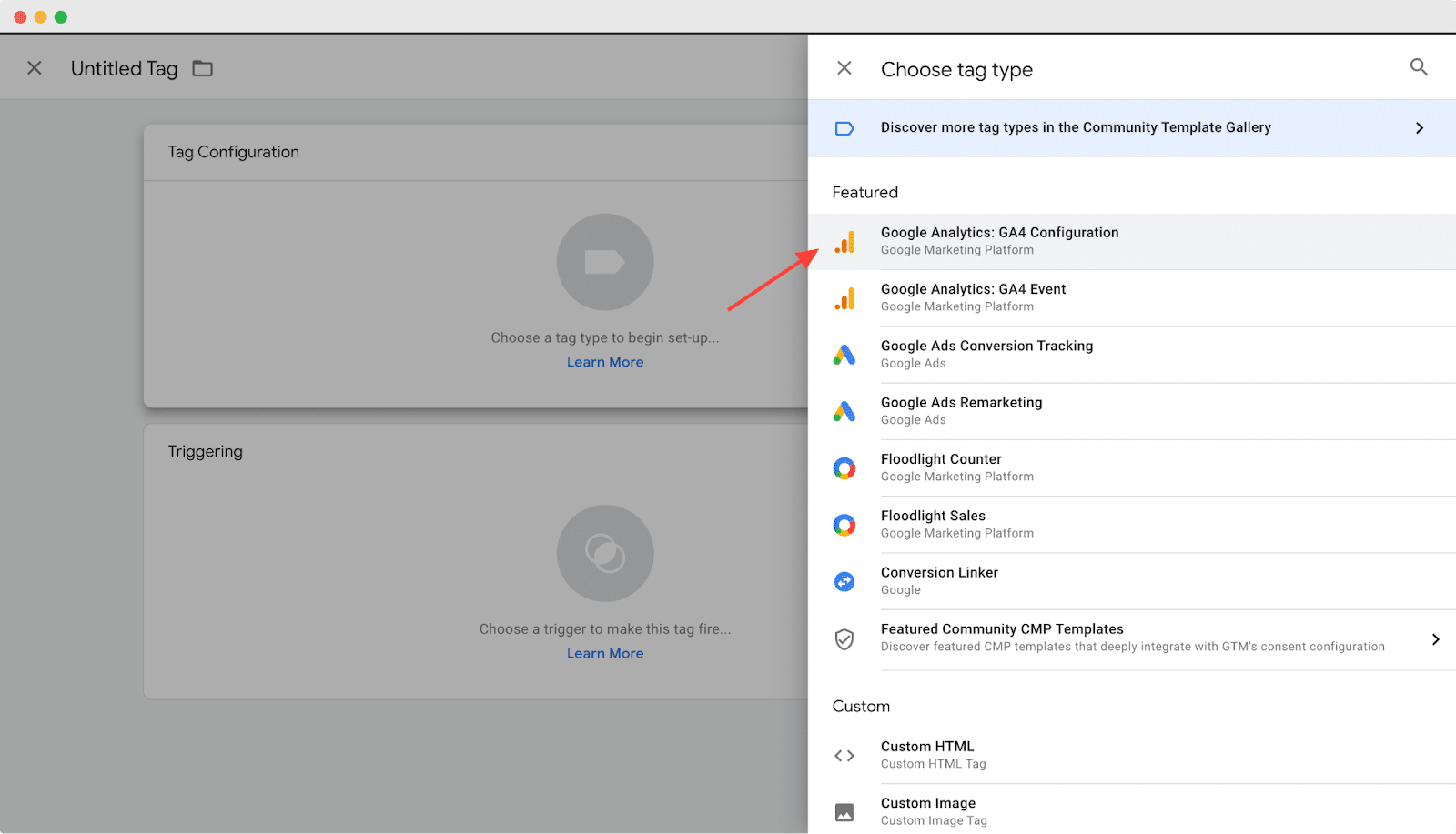Choose Floodlight Counter label

(941, 459)
